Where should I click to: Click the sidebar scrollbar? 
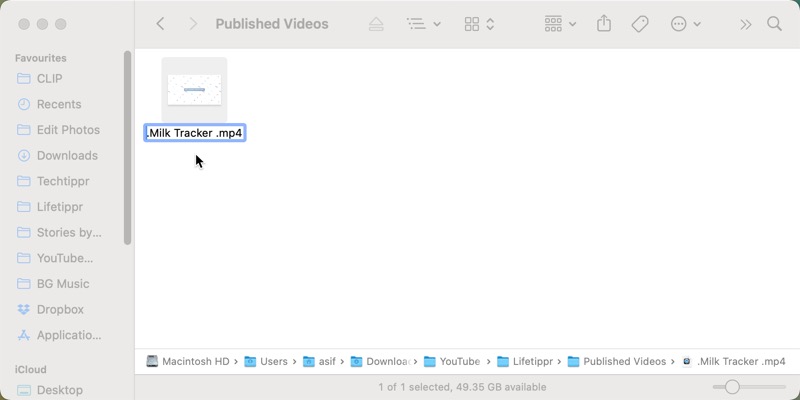[x=128, y=147]
